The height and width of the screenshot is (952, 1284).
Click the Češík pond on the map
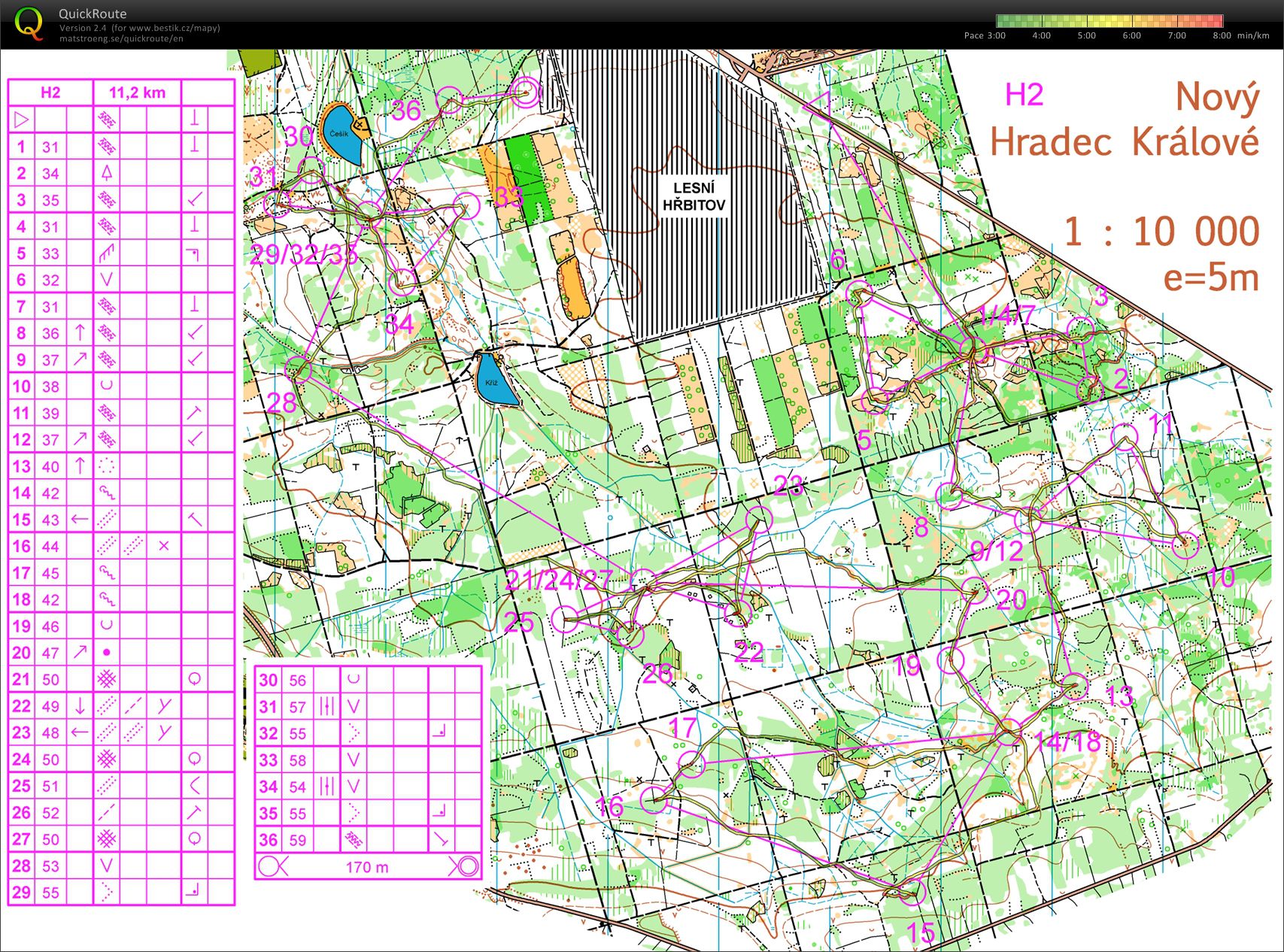341,135
